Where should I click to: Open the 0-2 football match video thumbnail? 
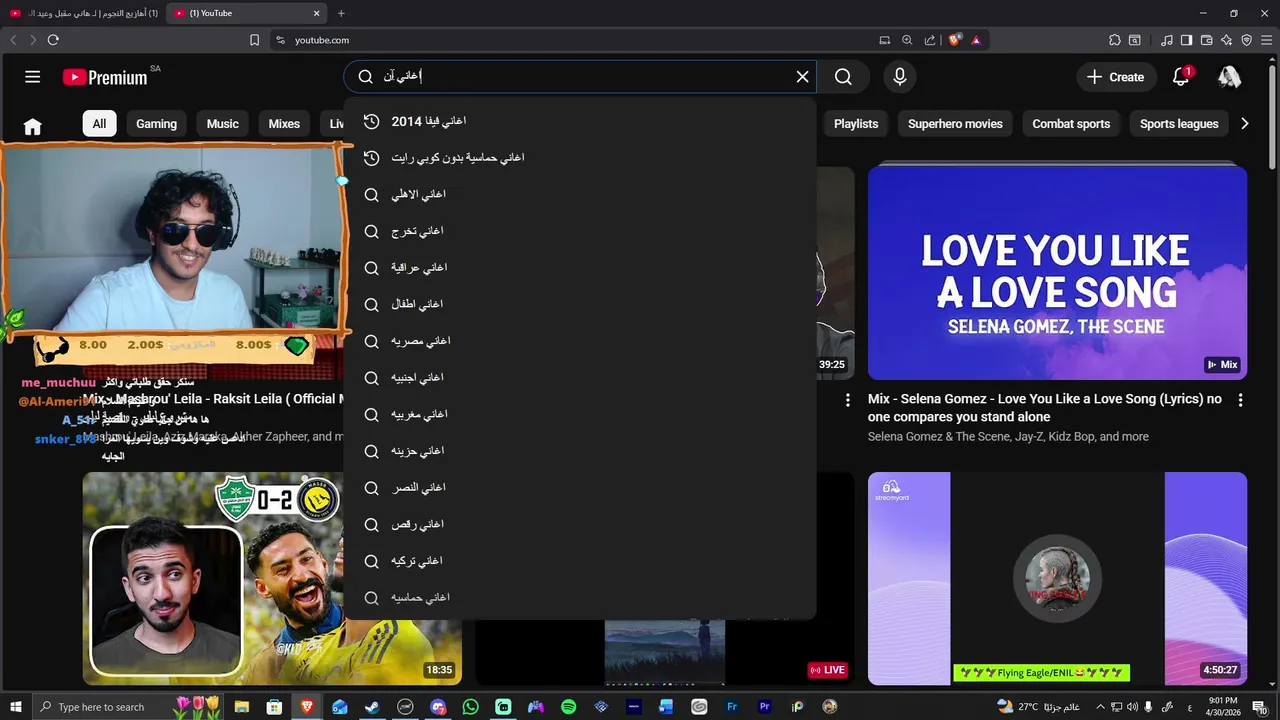(x=272, y=579)
